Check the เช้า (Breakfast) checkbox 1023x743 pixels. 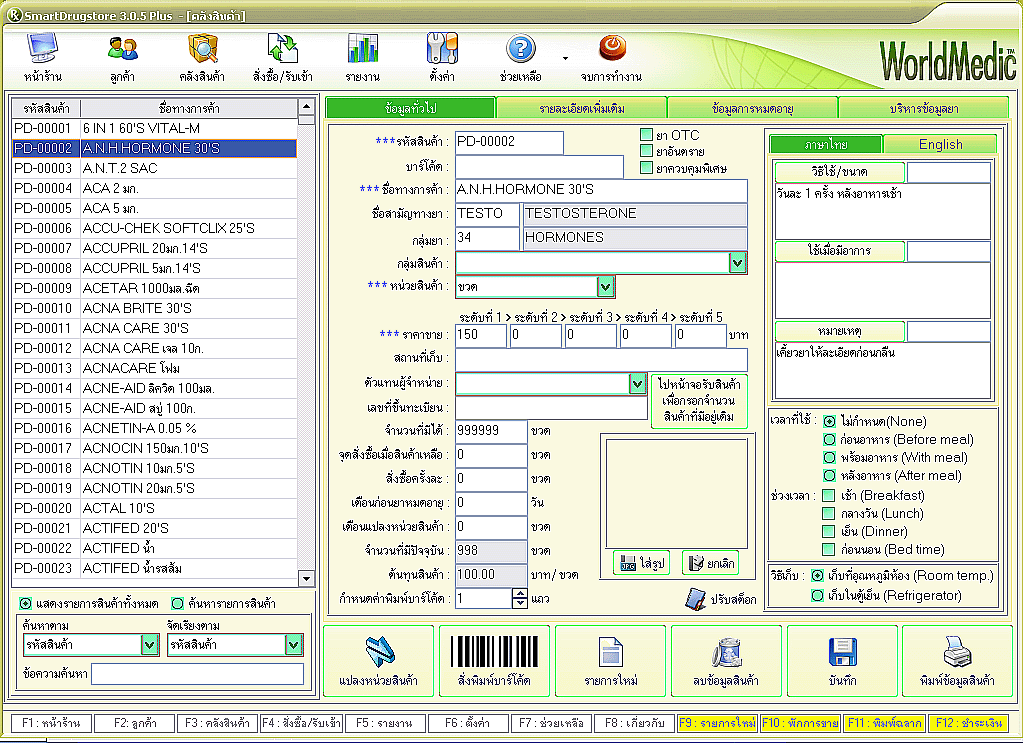[829, 495]
